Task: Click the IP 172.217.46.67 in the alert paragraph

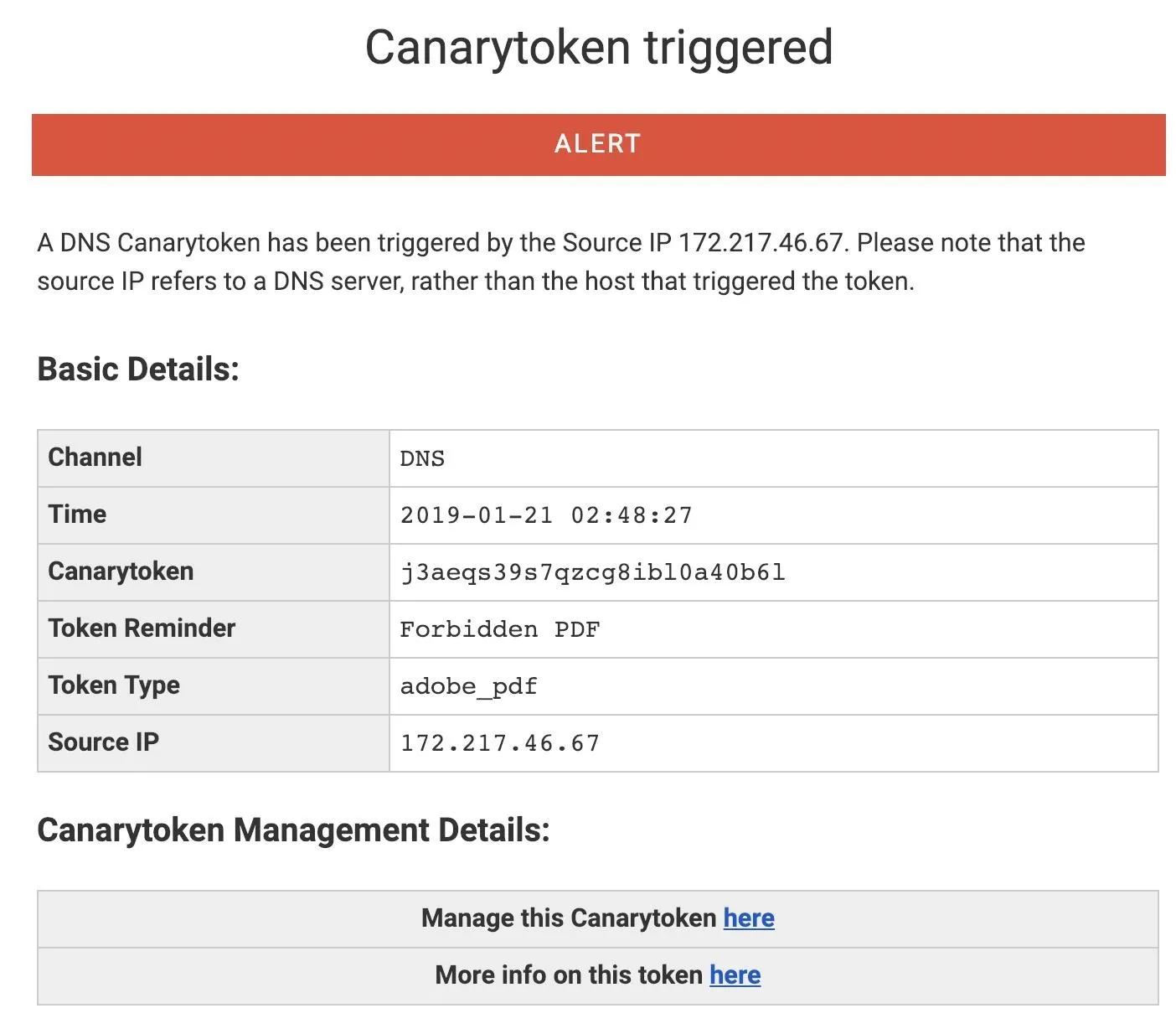Action: tap(761, 243)
